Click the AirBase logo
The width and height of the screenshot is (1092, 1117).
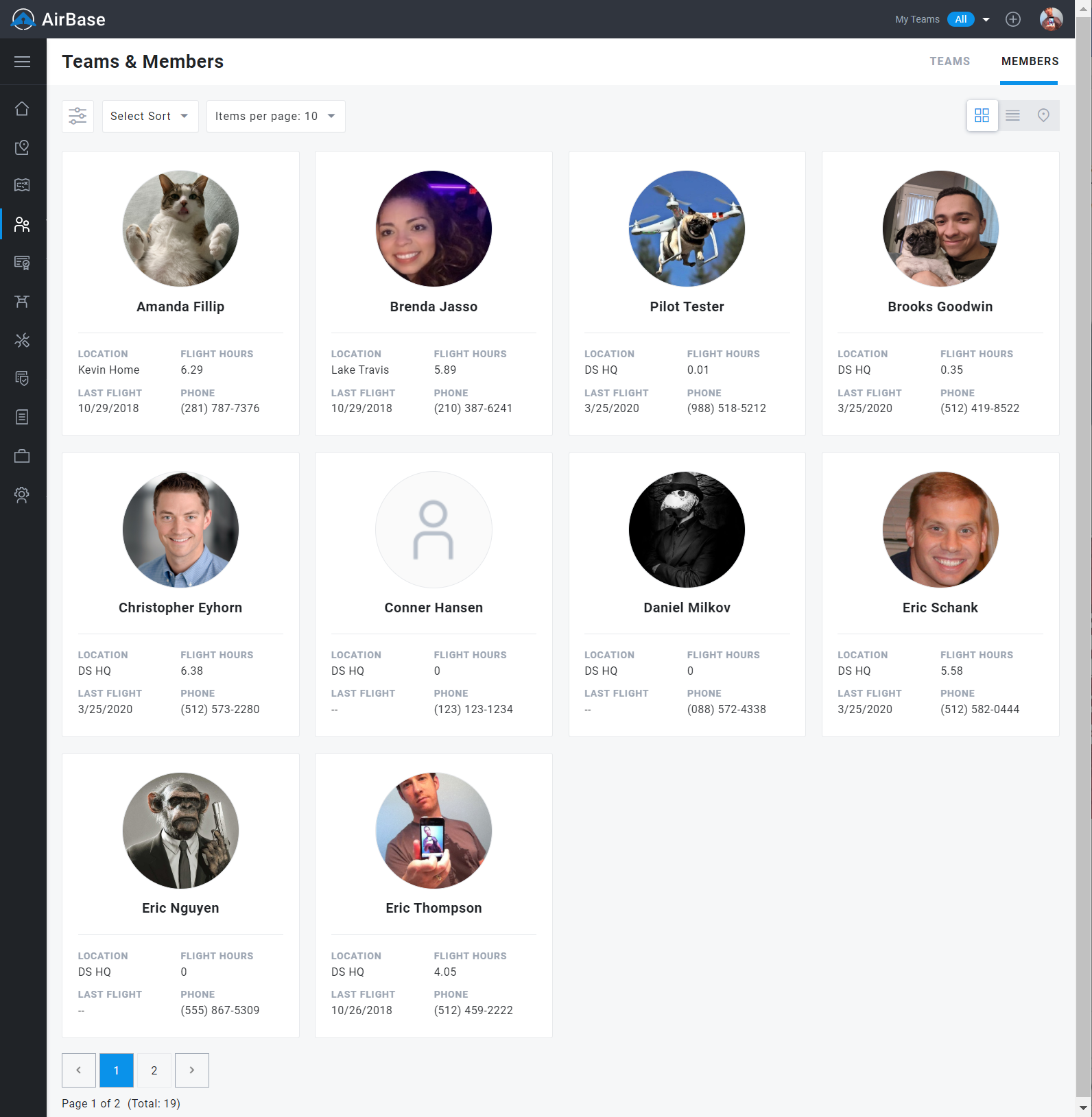[x=59, y=19]
